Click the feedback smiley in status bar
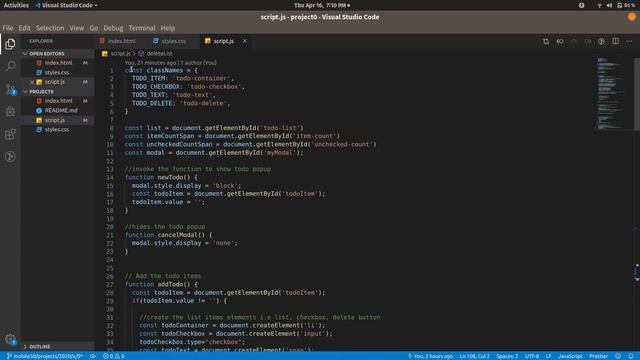 (618, 356)
